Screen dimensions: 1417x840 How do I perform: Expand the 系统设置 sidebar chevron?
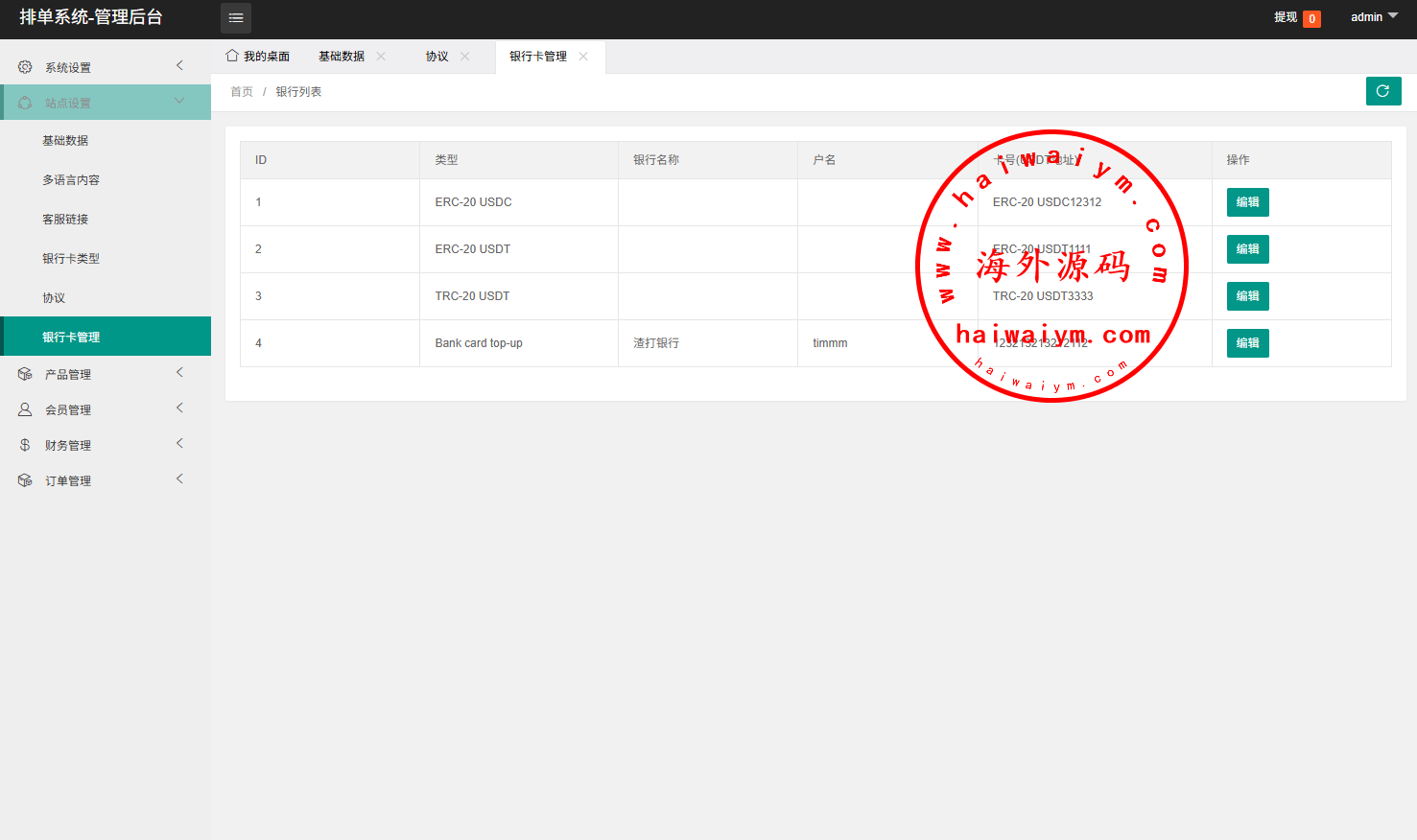pyautogui.click(x=179, y=65)
